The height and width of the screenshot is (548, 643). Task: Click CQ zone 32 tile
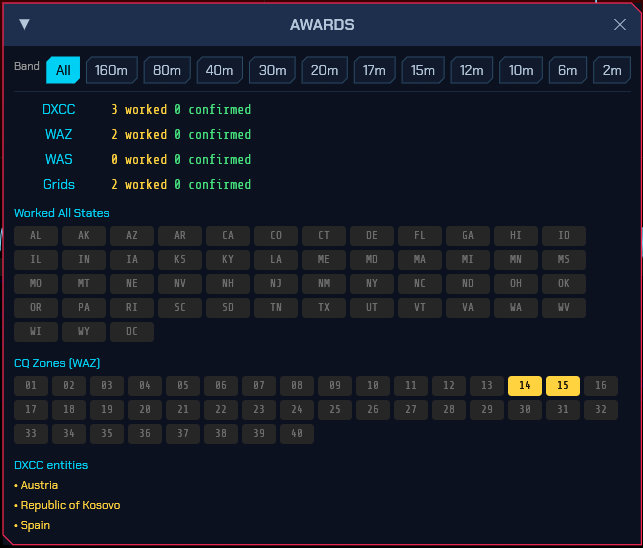point(601,409)
